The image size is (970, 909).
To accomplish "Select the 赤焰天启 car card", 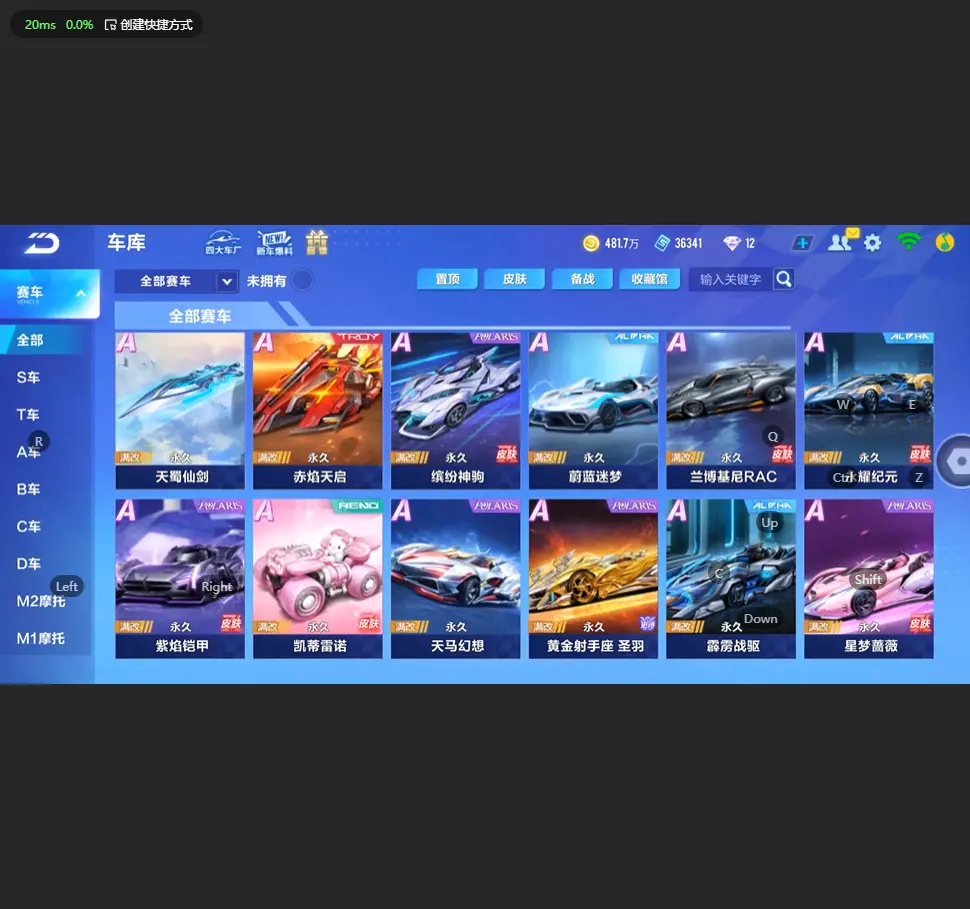I will [x=317, y=411].
